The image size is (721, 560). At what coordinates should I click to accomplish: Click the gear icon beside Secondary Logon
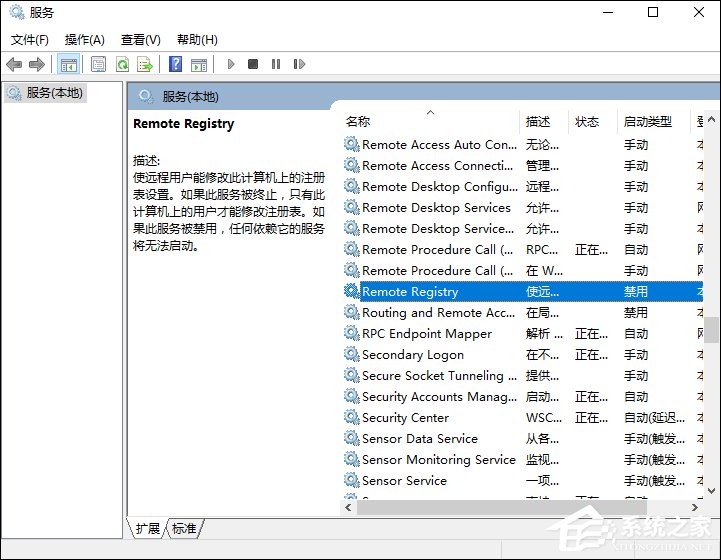(x=352, y=354)
